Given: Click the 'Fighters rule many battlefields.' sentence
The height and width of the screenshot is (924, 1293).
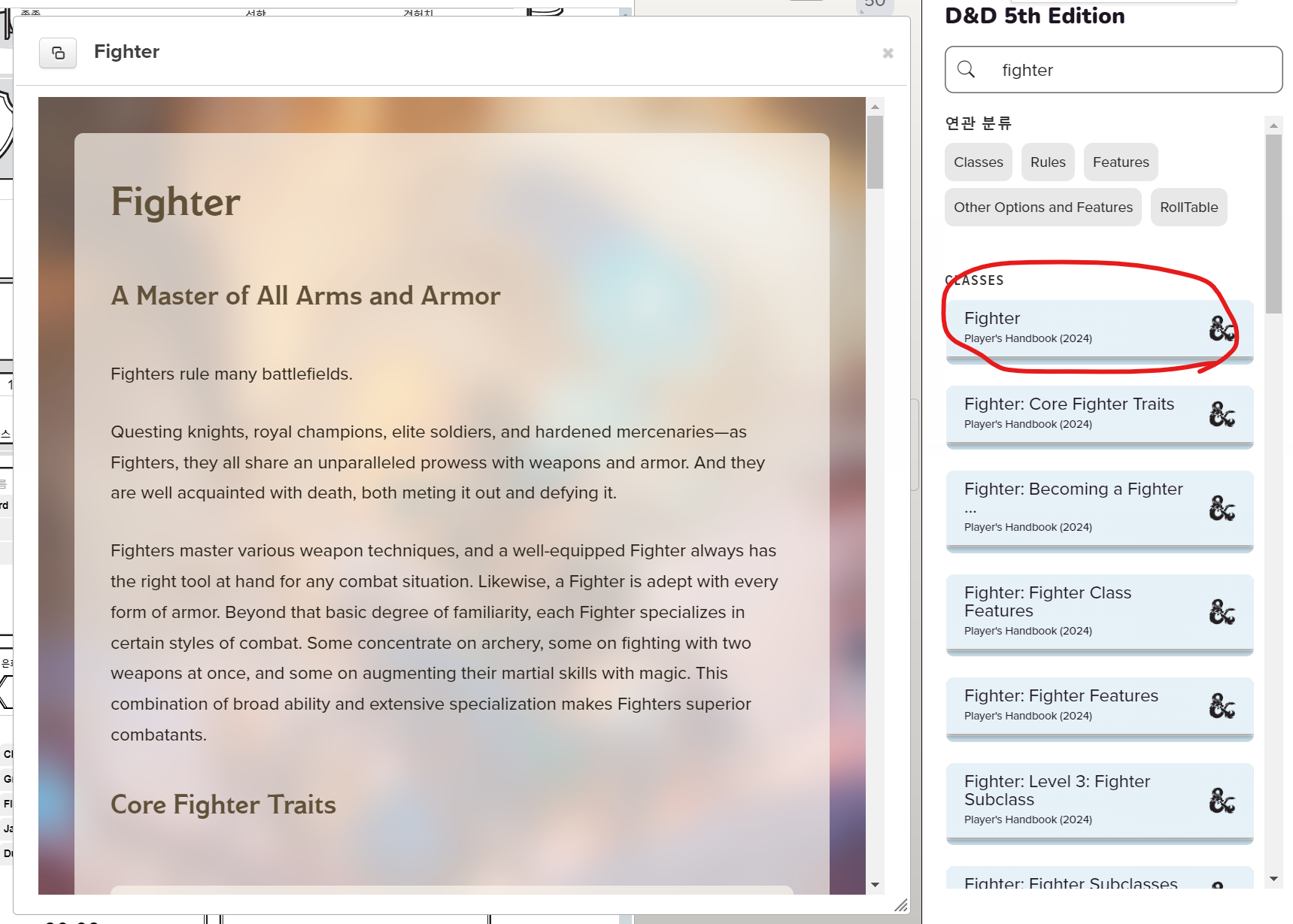Looking at the screenshot, I should (232, 374).
